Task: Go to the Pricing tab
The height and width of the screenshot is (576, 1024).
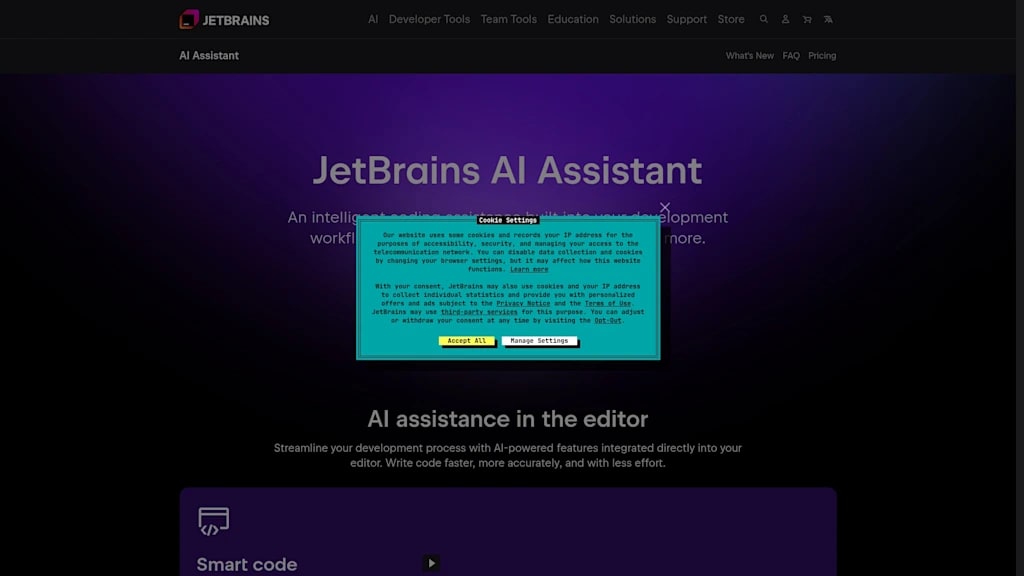Action: [822, 55]
